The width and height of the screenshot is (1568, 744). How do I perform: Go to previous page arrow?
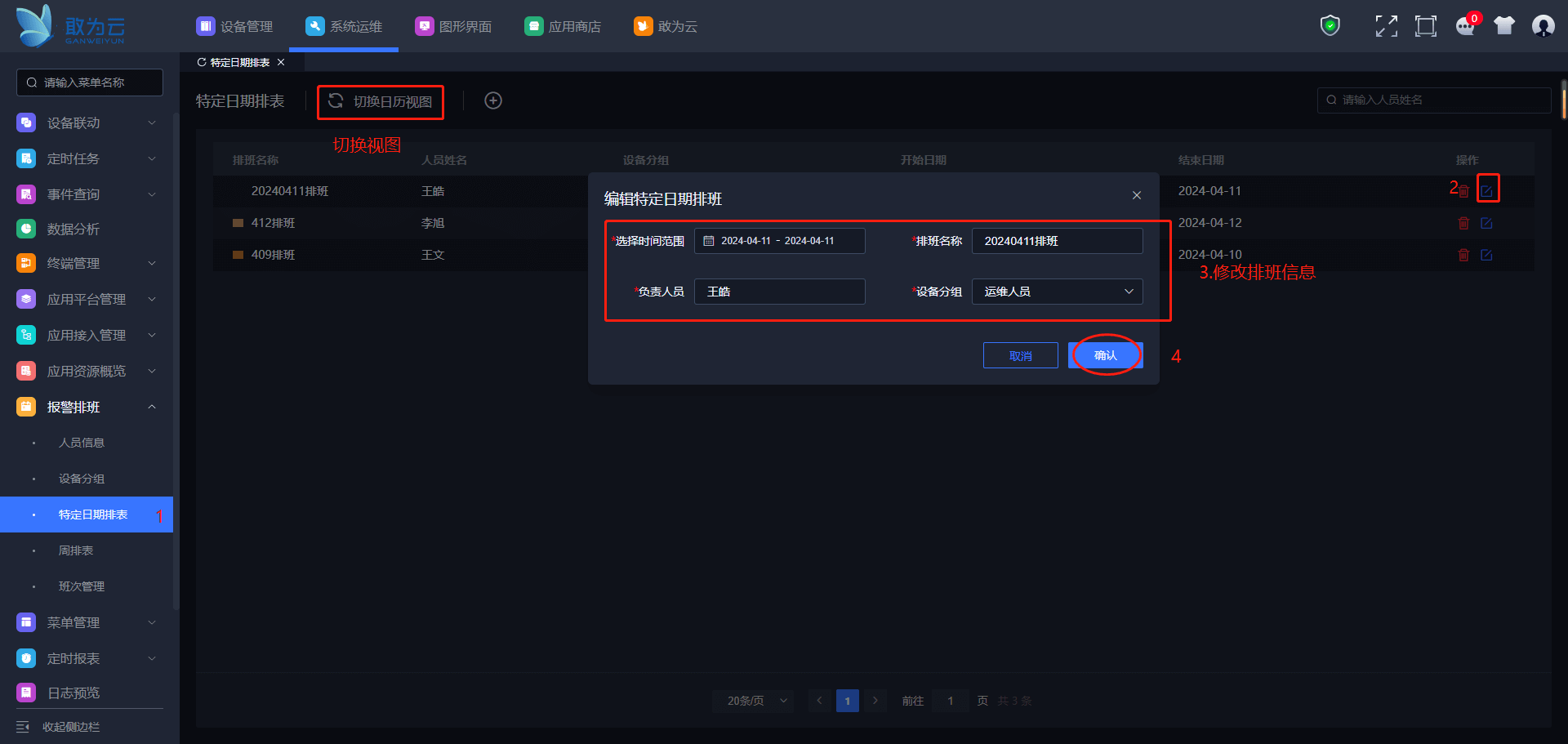820,701
